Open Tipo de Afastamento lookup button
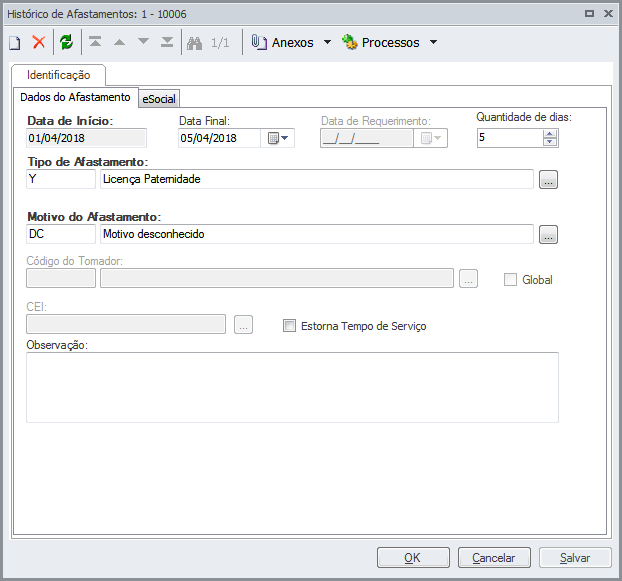The height and width of the screenshot is (581, 622). click(548, 179)
